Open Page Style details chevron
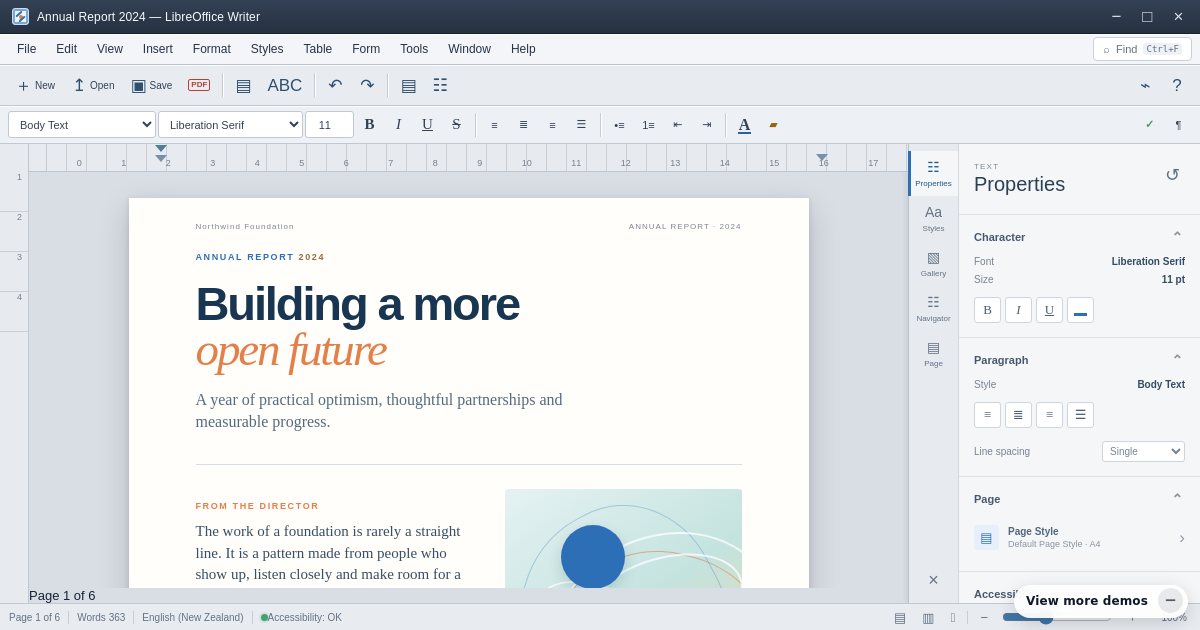 (x=1181, y=538)
